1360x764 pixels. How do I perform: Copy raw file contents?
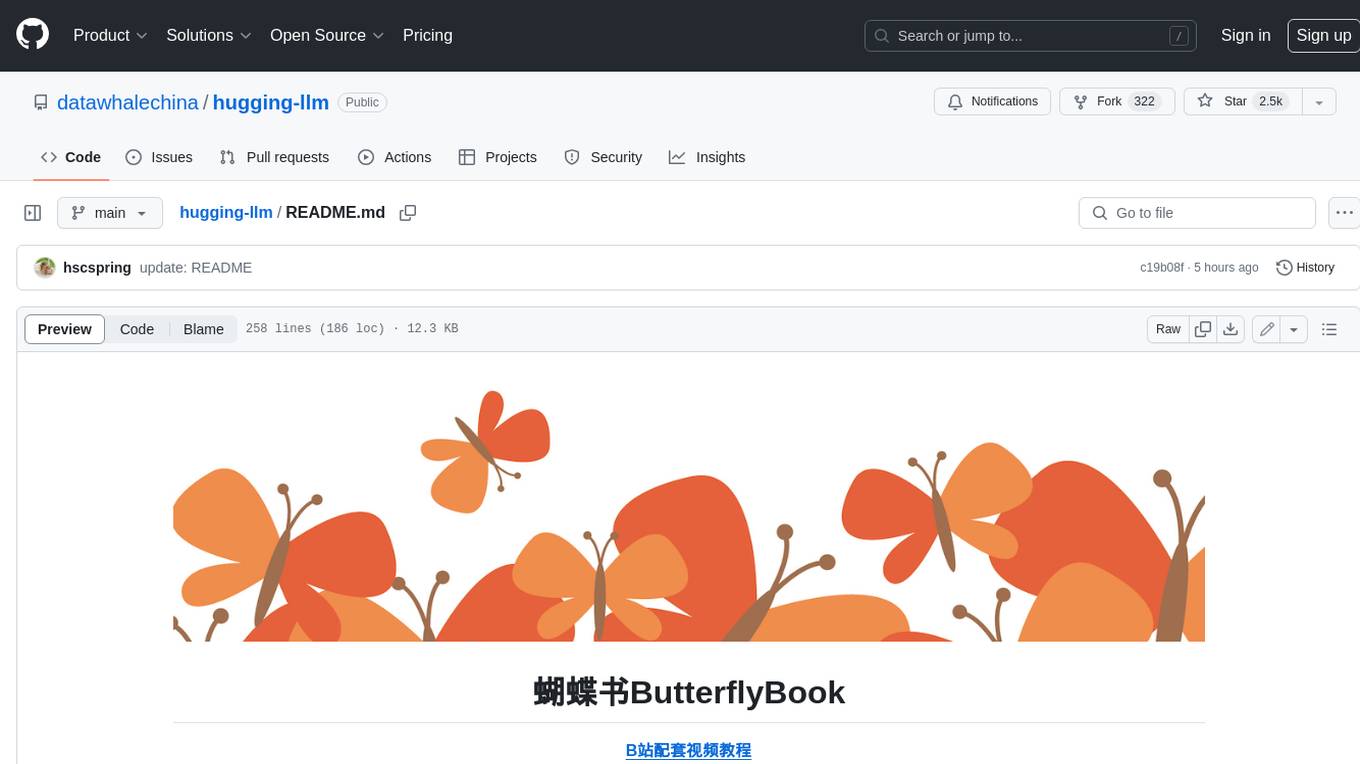tap(1203, 329)
